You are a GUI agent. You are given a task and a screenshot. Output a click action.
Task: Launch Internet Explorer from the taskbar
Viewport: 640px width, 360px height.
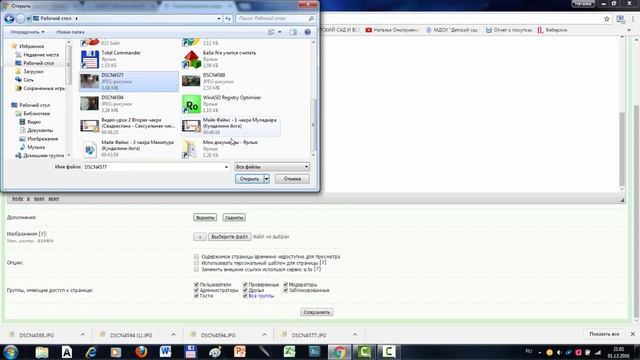pos(91,352)
